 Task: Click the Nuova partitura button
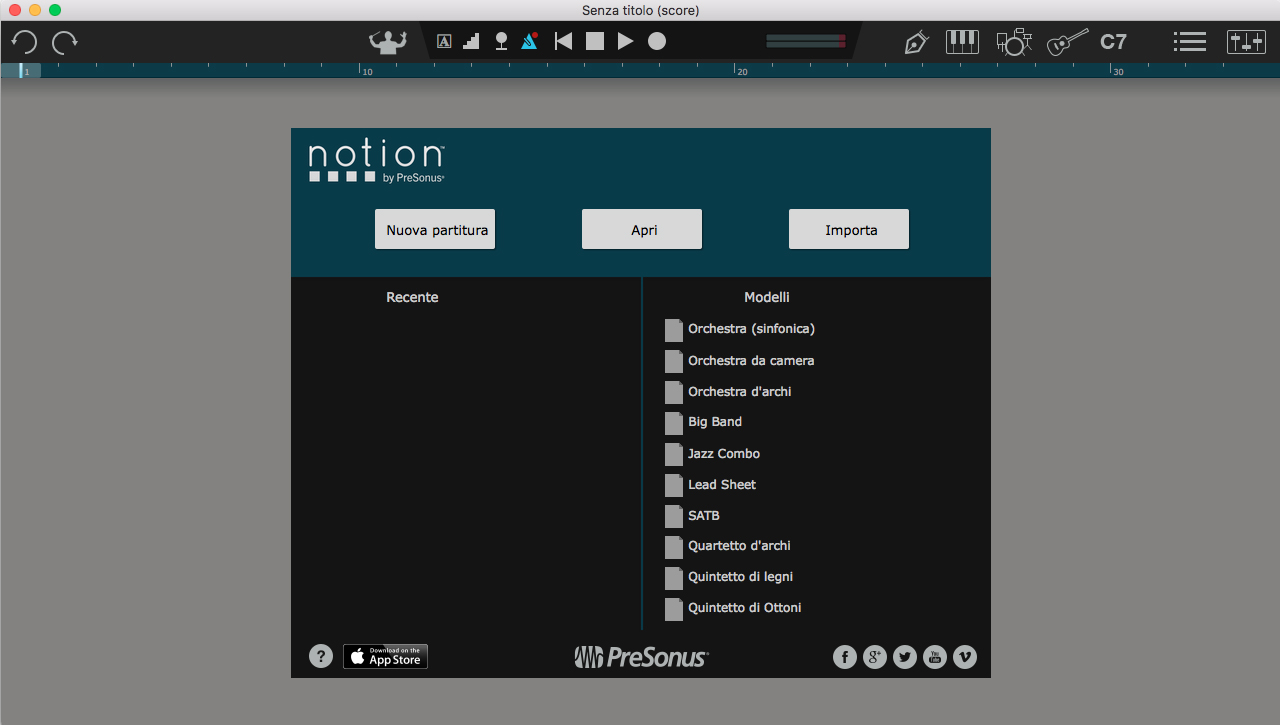point(435,230)
